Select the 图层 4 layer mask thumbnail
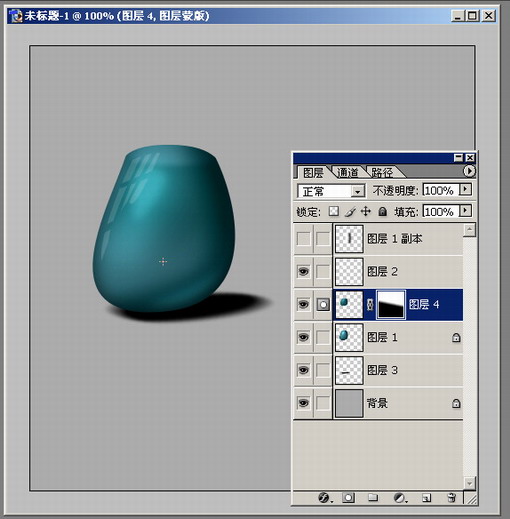 (x=391, y=305)
